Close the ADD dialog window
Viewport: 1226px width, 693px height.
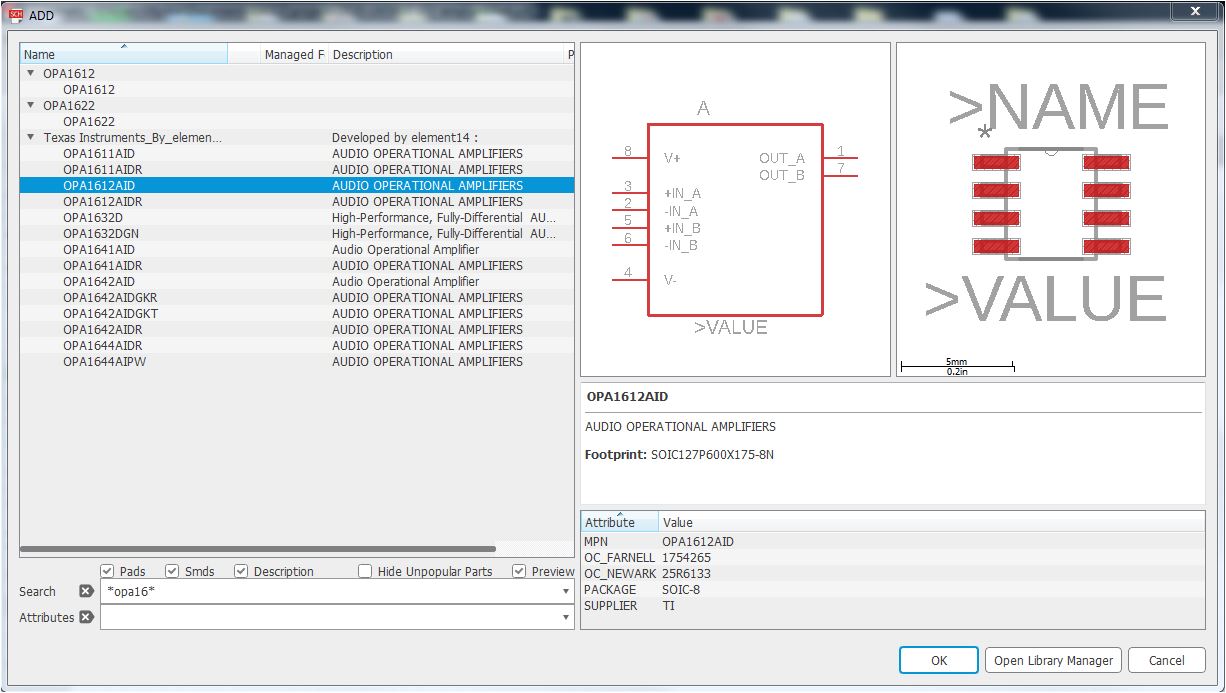click(x=1195, y=11)
